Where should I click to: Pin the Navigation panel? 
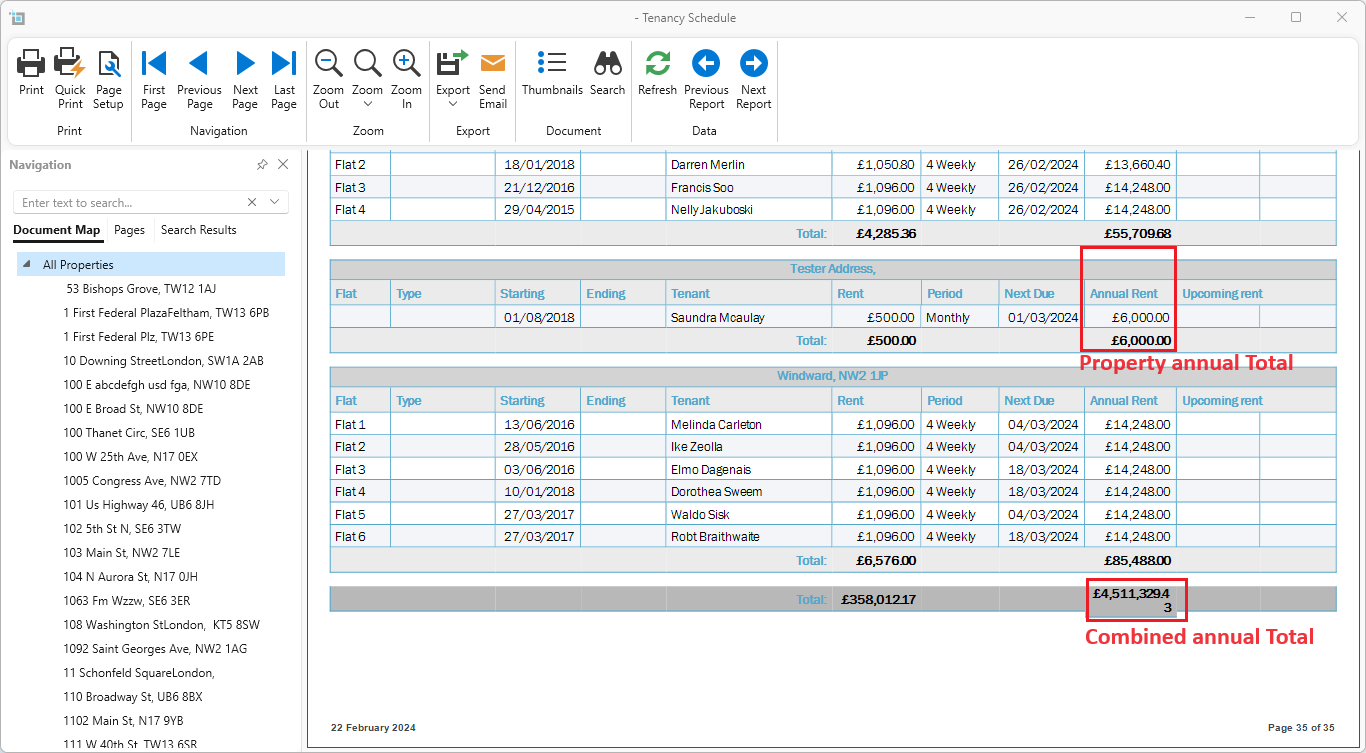tap(262, 165)
